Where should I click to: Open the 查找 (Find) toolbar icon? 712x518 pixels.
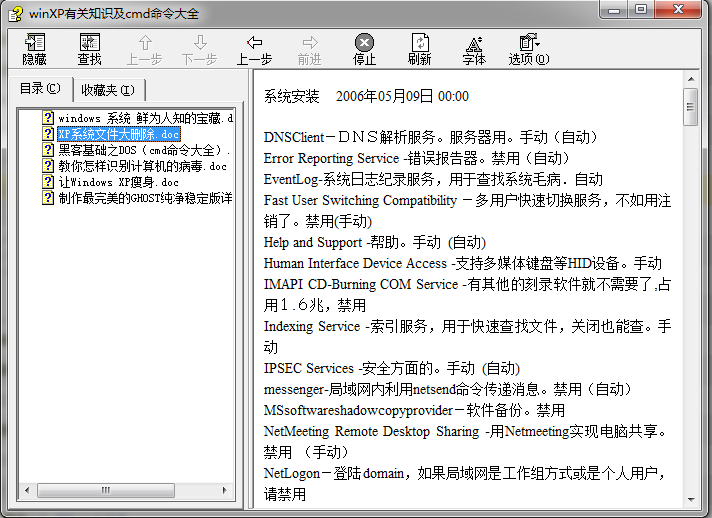[x=89, y=49]
